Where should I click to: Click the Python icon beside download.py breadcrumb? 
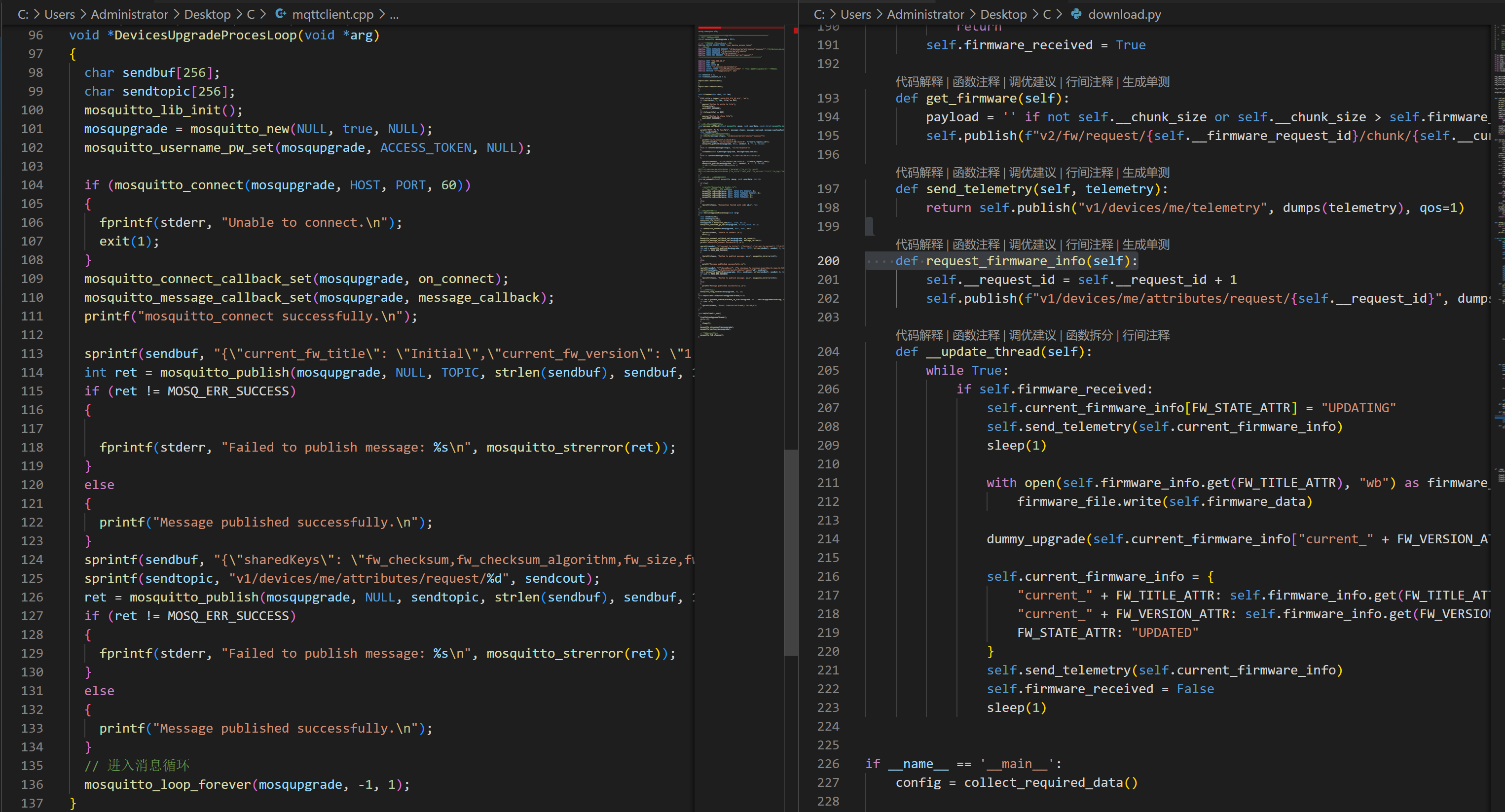click(x=1076, y=14)
